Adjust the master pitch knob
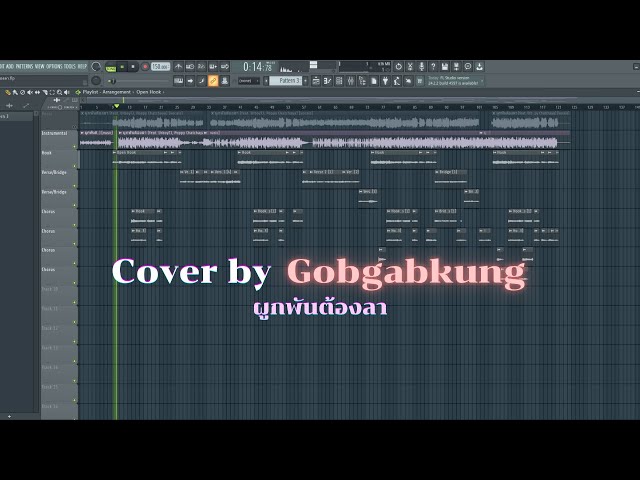 (x=96, y=80)
